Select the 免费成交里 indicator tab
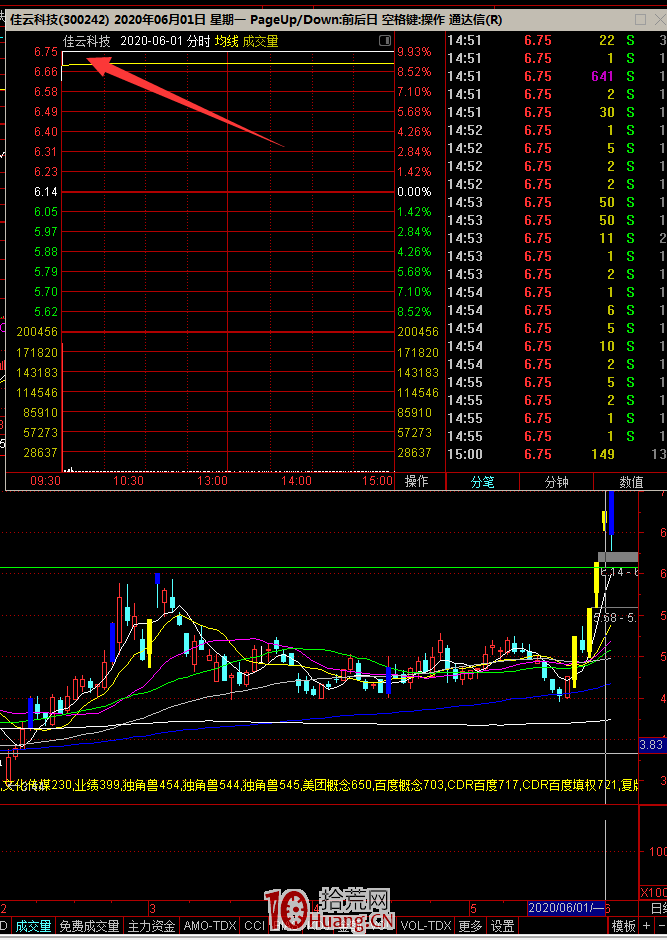Image resolution: width=667 pixels, height=940 pixels. point(89,926)
